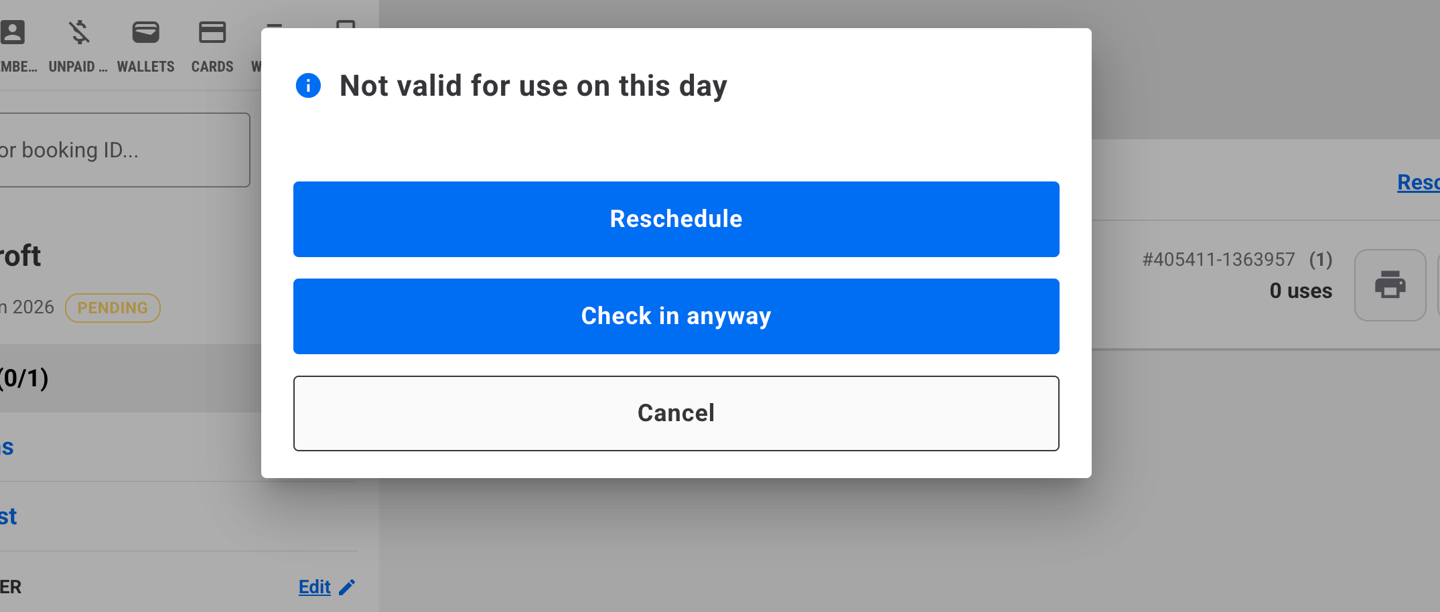Choose Check in anyway
Screen dimensions: 1440x612
pos(676,316)
